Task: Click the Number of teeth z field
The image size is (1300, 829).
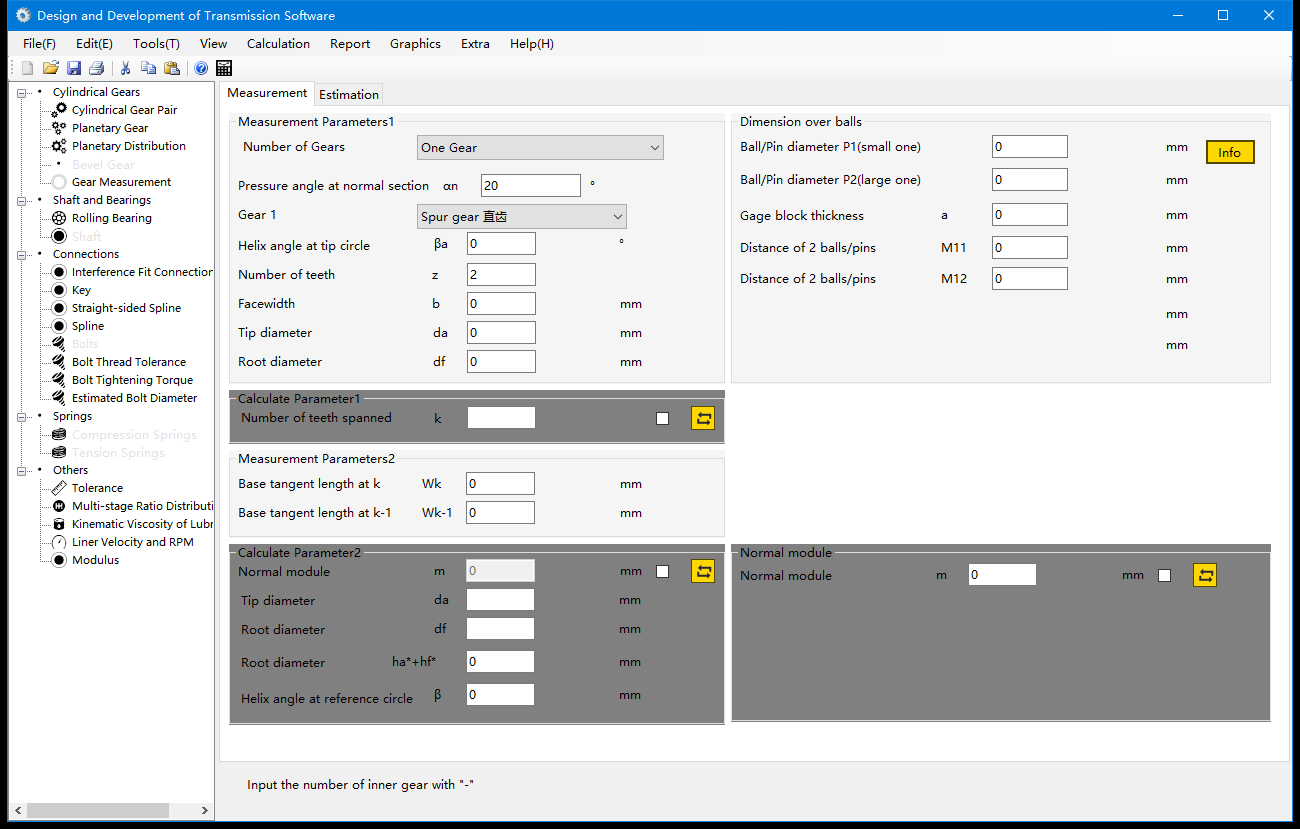Action: point(501,275)
